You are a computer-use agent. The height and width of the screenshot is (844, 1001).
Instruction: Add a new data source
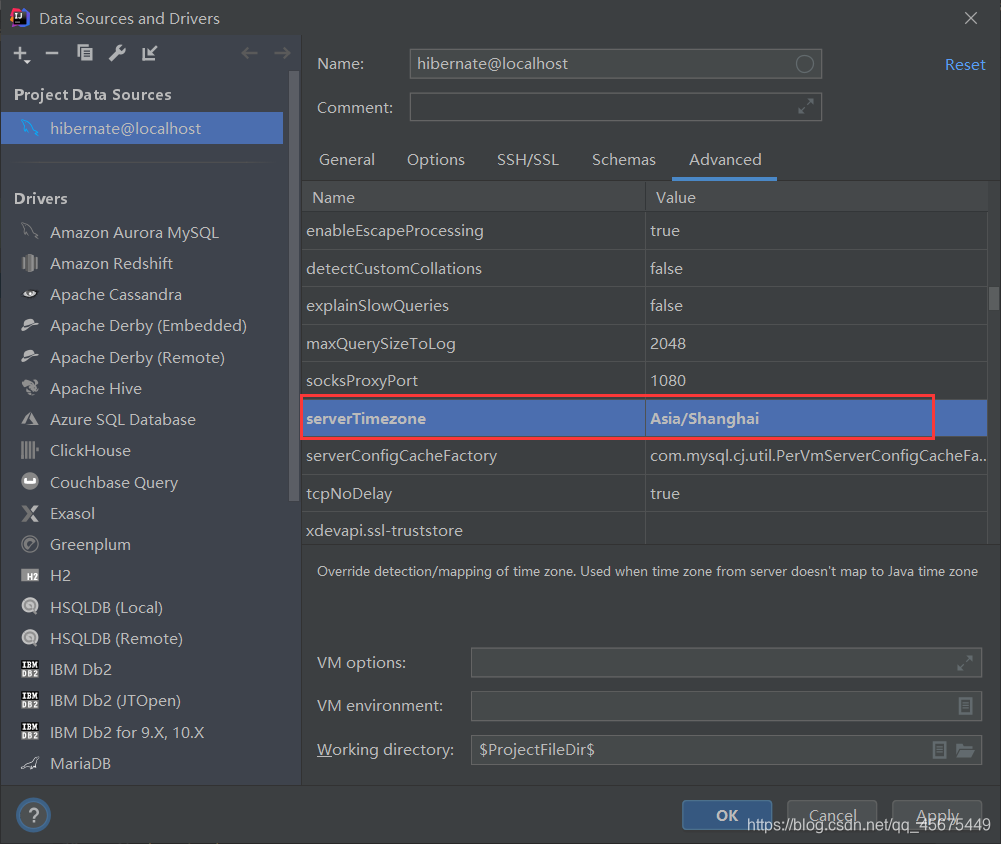[21, 53]
